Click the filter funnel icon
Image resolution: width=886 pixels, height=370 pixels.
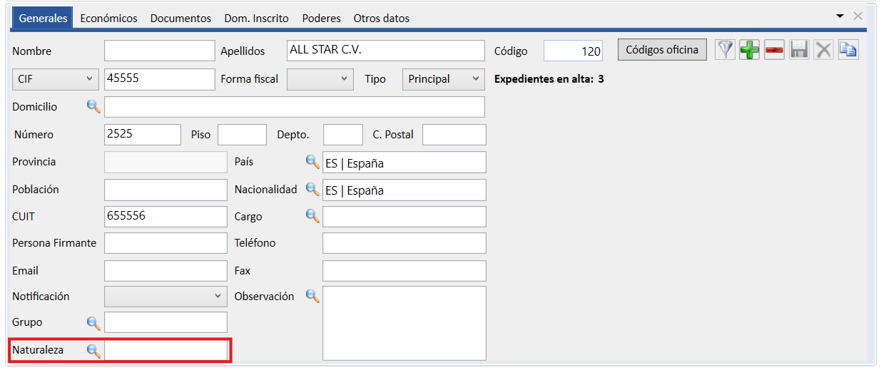pyautogui.click(x=725, y=50)
